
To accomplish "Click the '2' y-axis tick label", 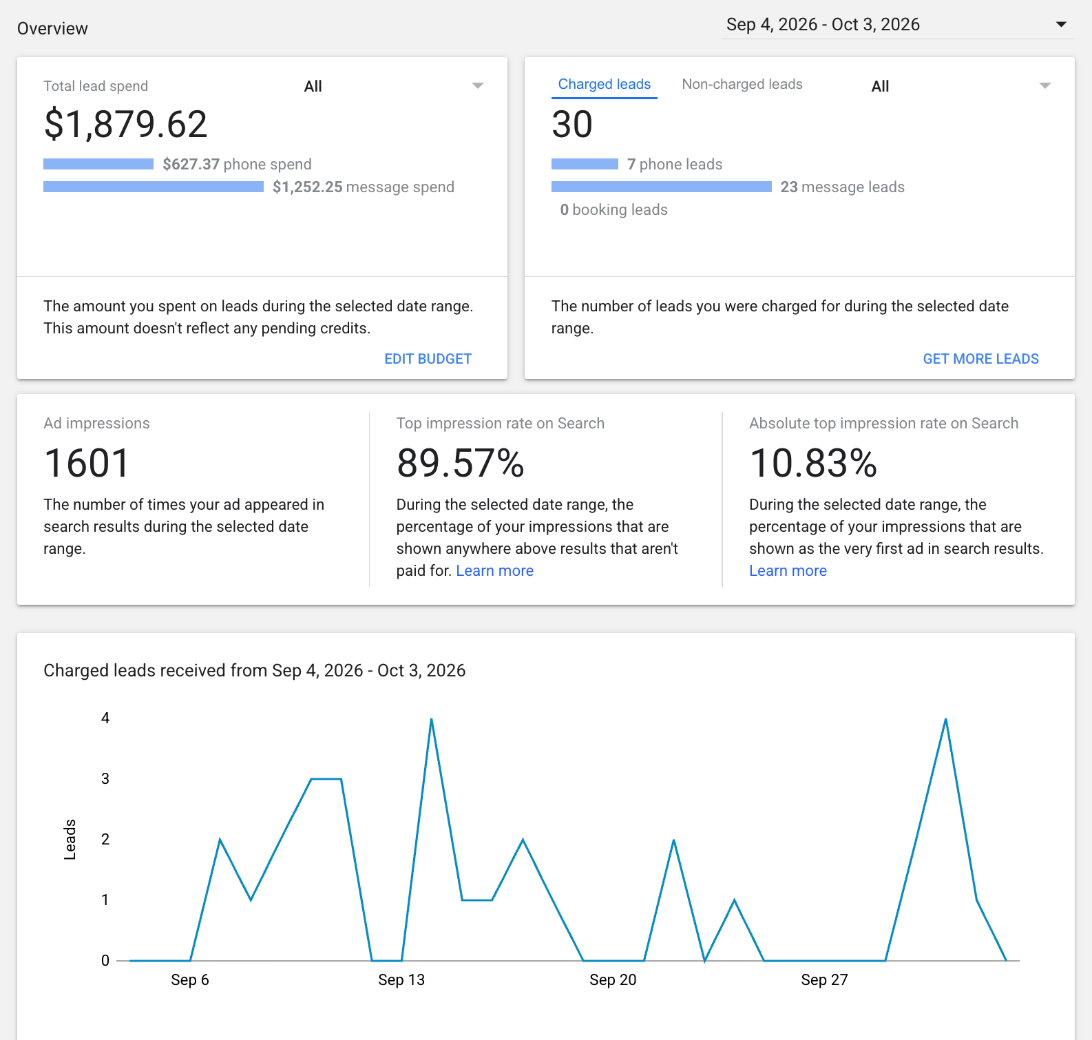I will 105,839.
